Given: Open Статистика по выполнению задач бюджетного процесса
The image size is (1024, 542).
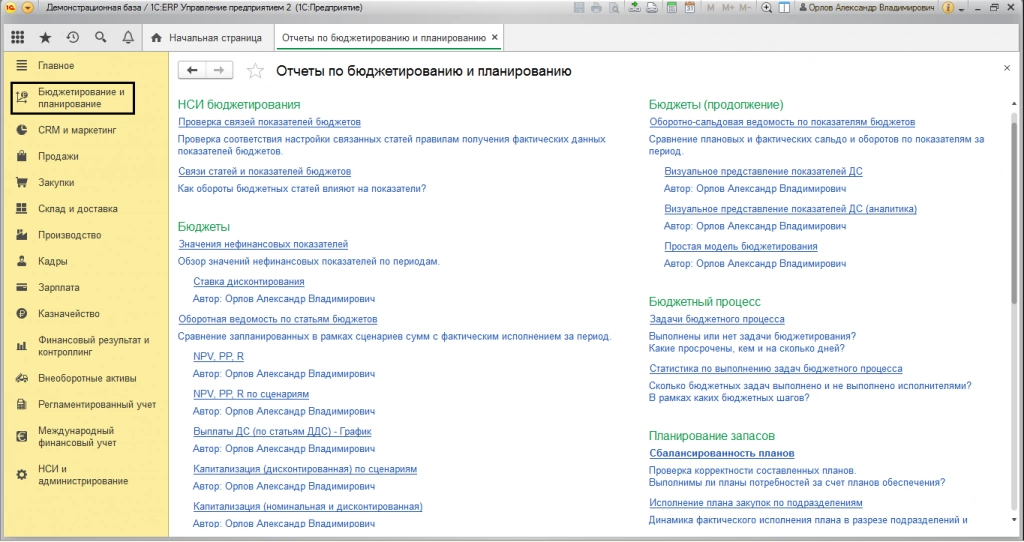Looking at the screenshot, I should pos(775,368).
